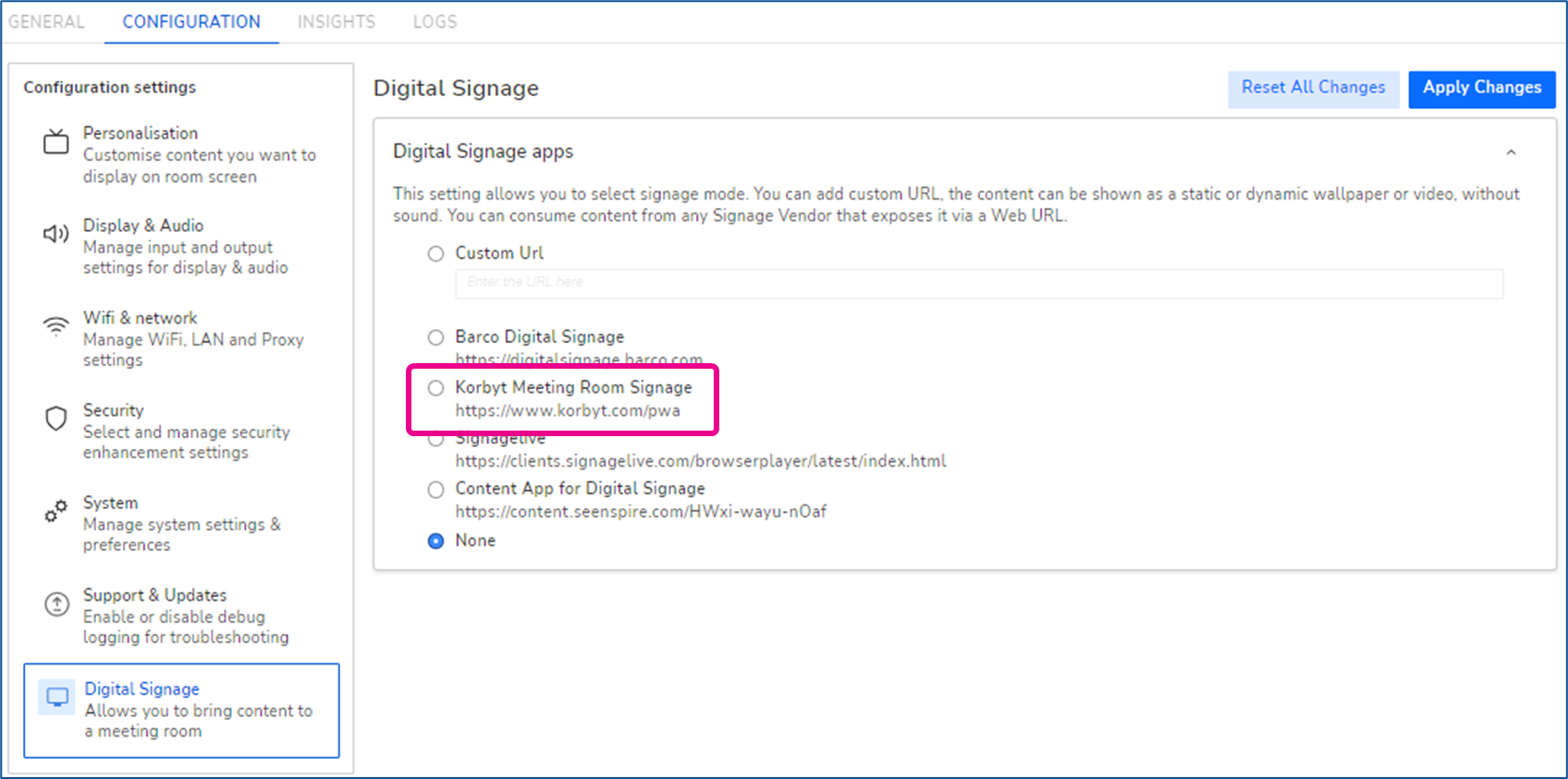1568x779 pixels.
Task: Open the CONFIGURATION tab
Action: point(191,21)
